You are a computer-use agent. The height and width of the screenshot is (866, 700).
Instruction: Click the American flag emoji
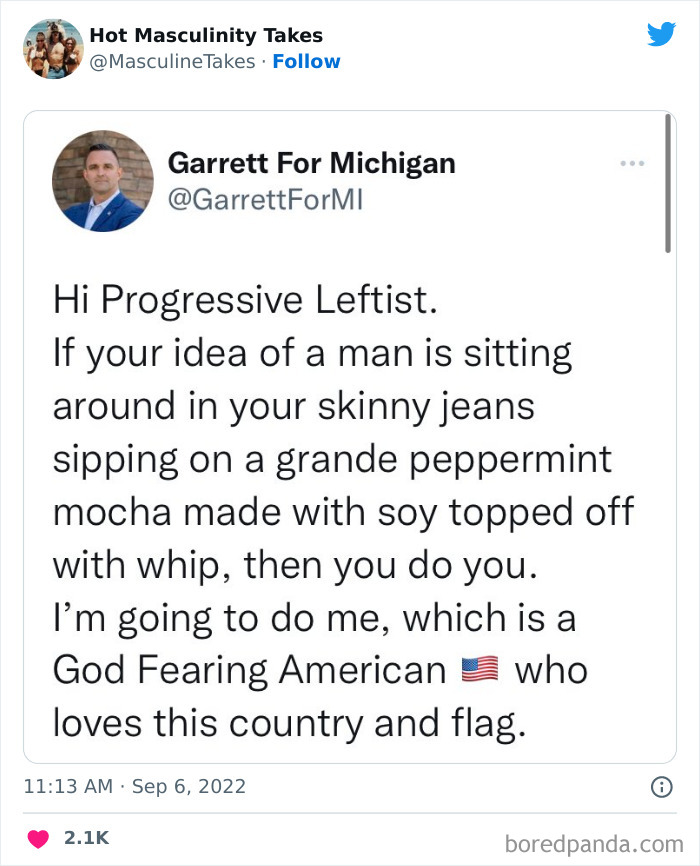point(480,671)
